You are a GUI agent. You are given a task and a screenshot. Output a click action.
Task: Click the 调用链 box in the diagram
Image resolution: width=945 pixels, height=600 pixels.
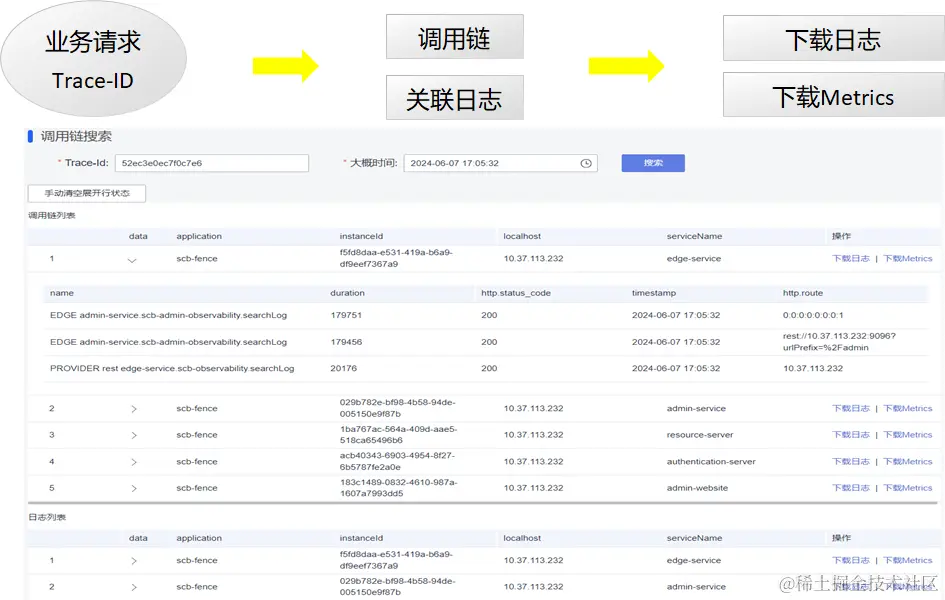[454, 37]
